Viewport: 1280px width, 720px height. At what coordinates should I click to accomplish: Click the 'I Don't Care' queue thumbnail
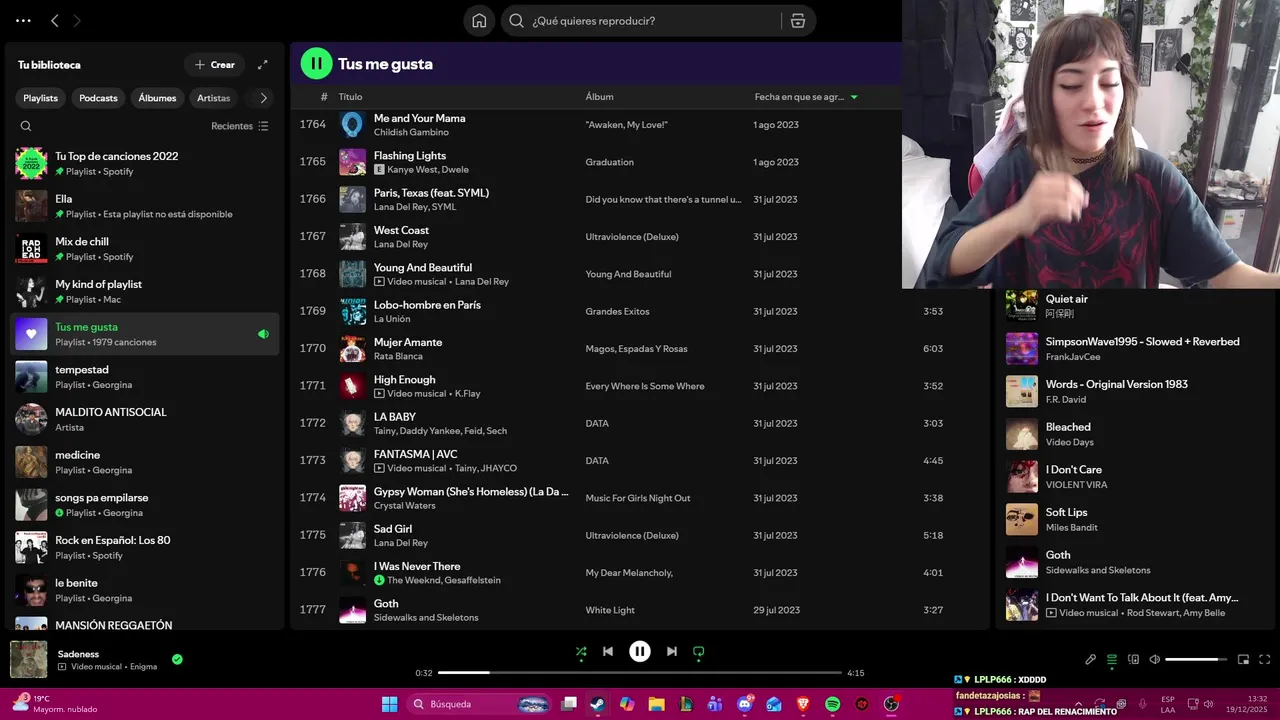(x=1022, y=477)
